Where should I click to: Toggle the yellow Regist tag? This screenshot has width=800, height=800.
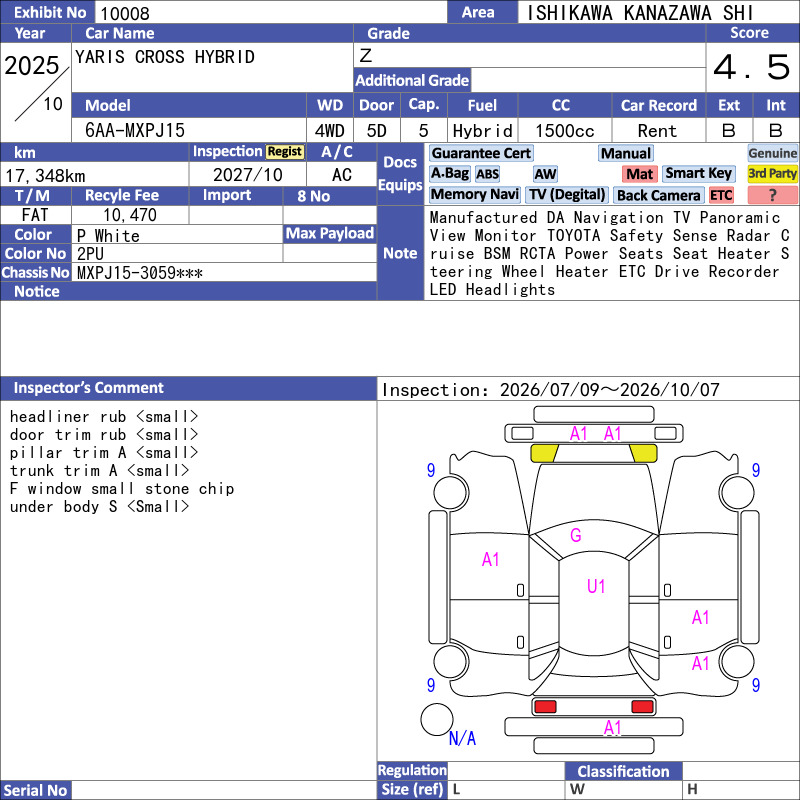pos(285,152)
